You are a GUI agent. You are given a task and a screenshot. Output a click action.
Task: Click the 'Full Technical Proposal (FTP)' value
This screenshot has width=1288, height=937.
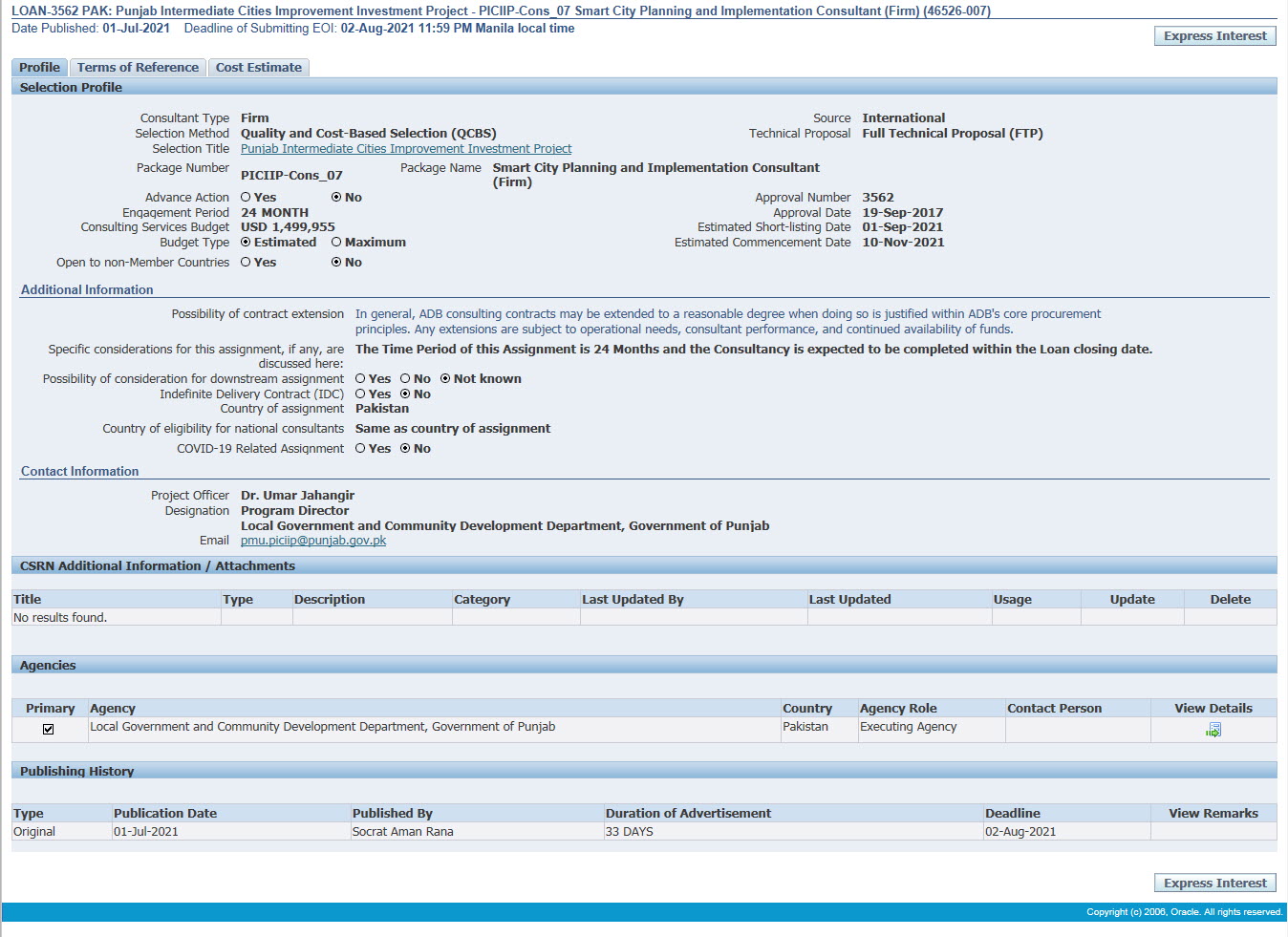(x=953, y=133)
